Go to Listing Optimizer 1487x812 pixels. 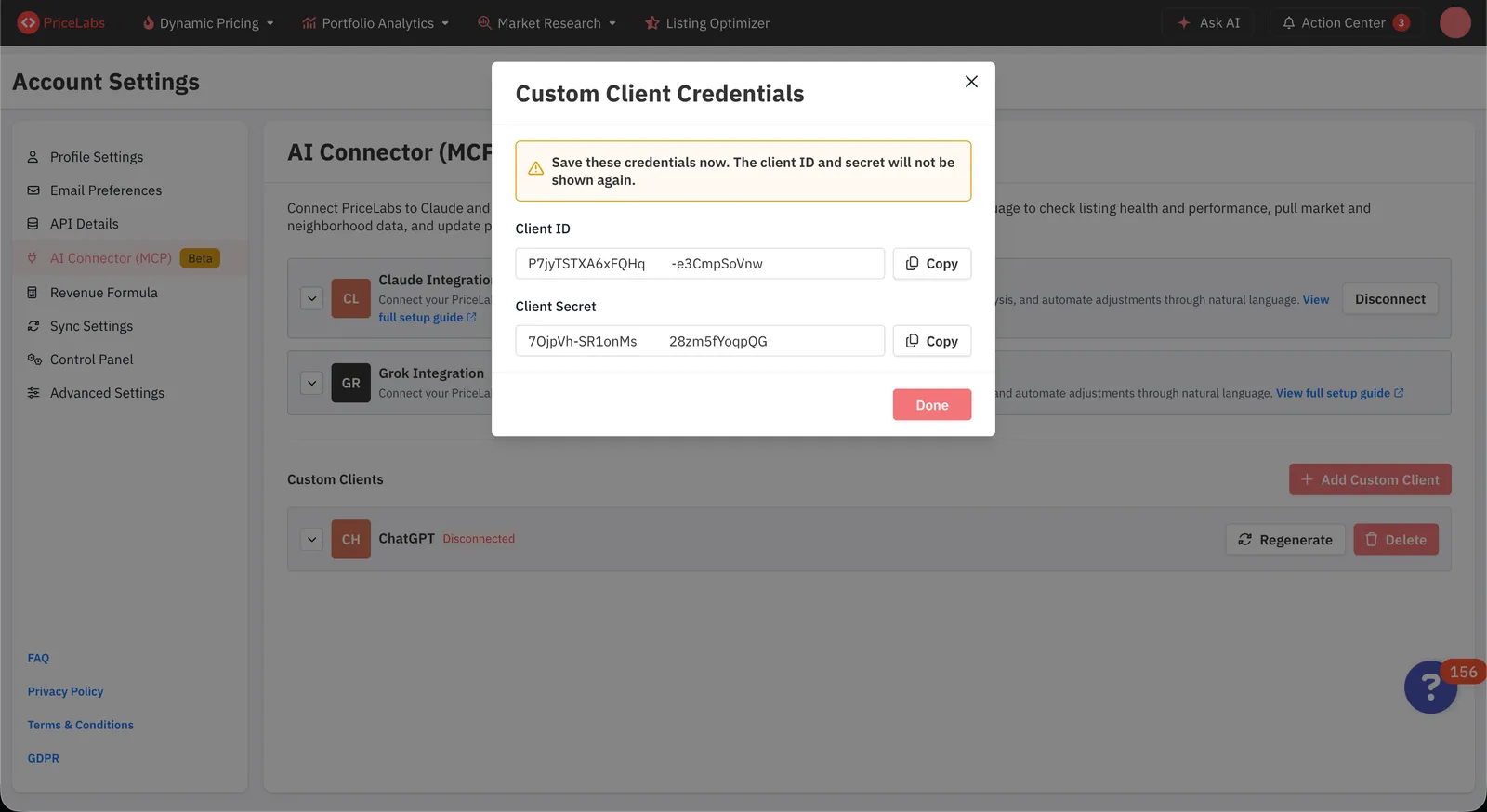[x=707, y=23]
